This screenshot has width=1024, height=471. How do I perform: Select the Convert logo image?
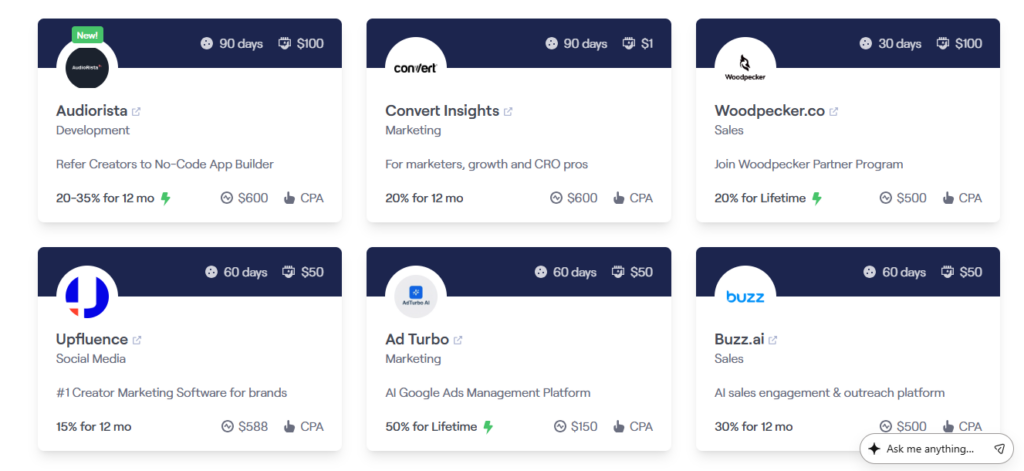pyautogui.click(x=415, y=68)
